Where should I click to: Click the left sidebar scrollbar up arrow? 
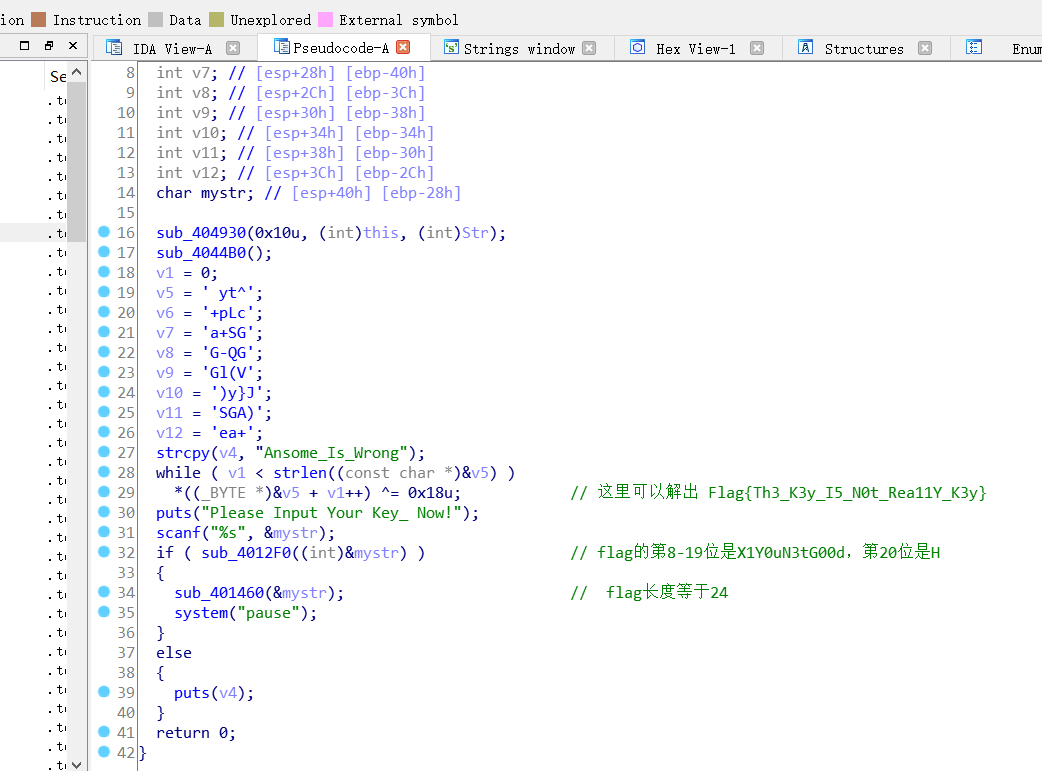(x=78, y=71)
